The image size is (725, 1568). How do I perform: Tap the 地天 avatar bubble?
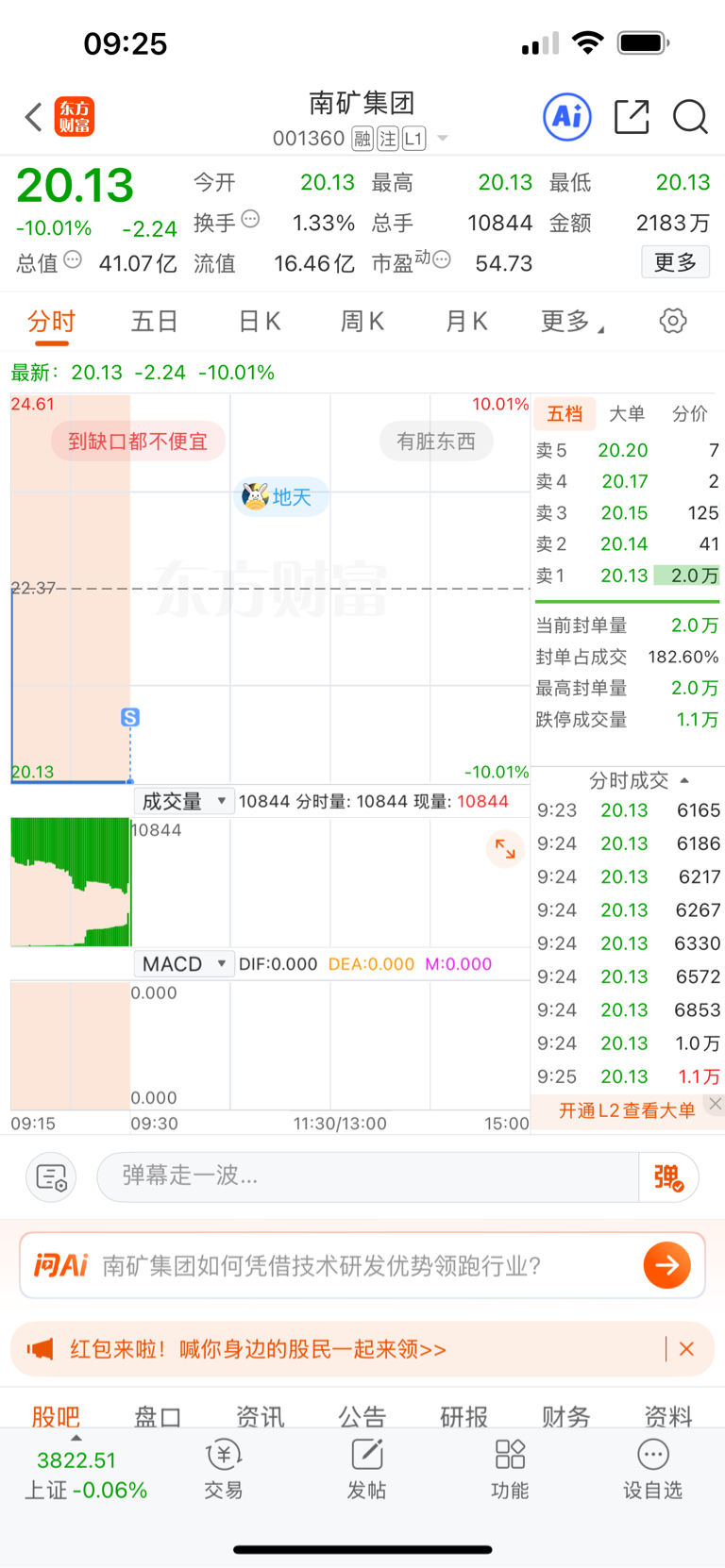coord(280,496)
